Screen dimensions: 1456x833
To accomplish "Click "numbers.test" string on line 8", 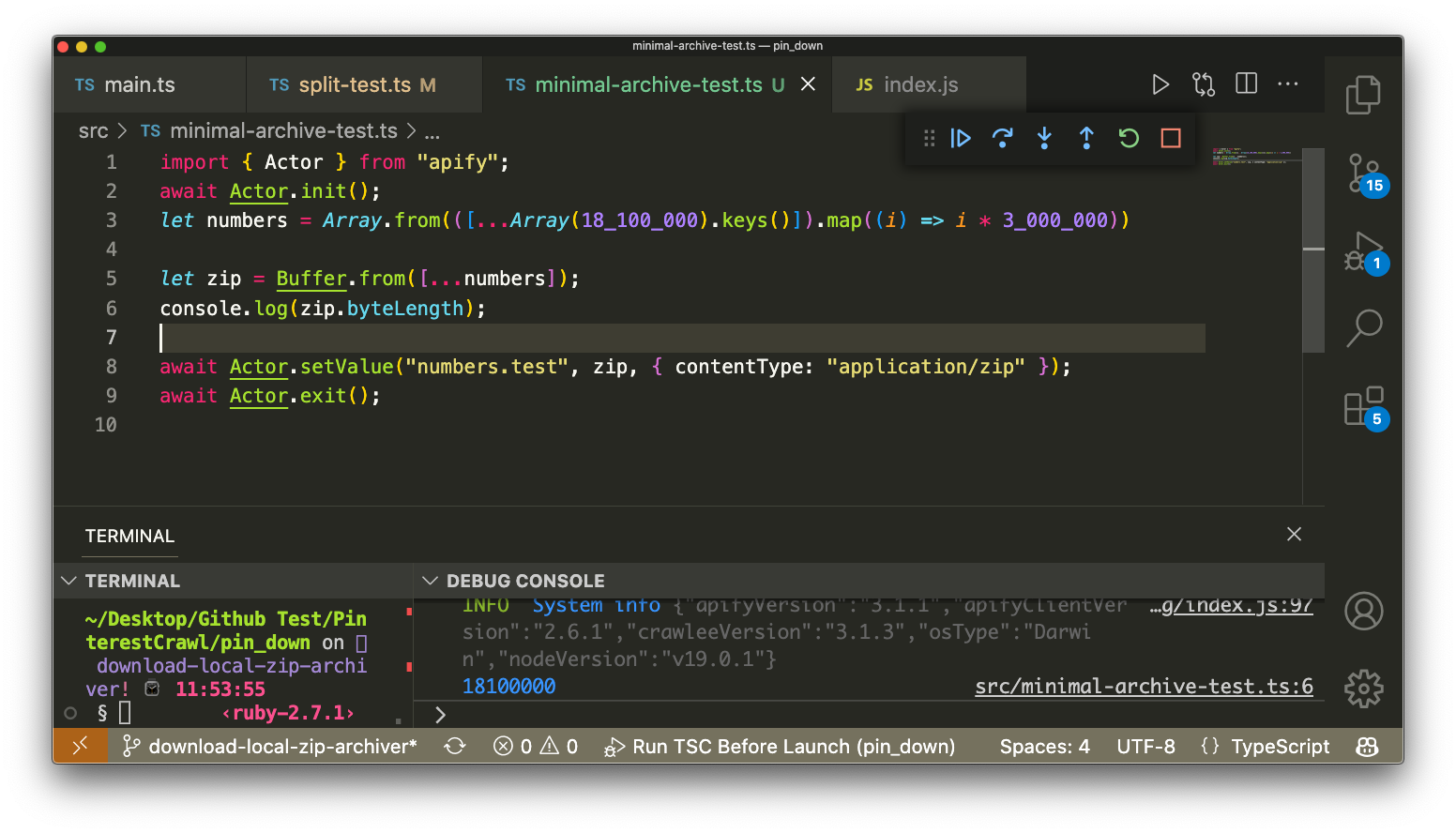I will tap(487, 367).
